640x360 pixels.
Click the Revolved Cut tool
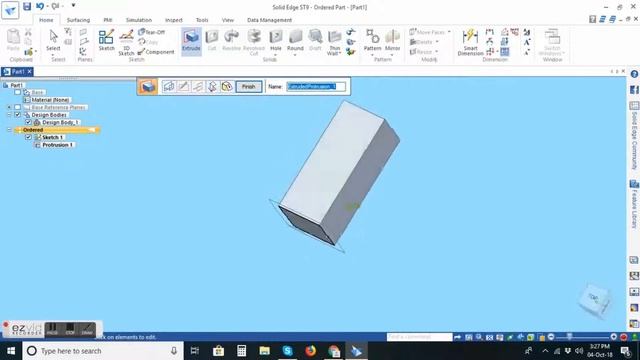(x=253, y=42)
